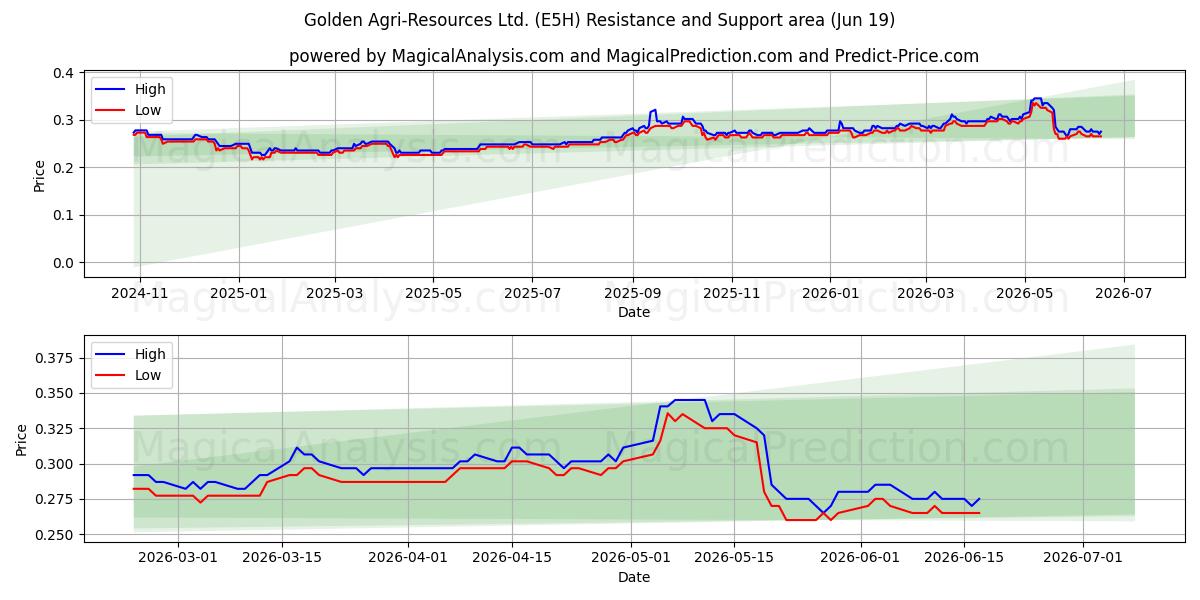Click the 2026-07-01 date label on bottom chart
Image resolution: width=1200 pixels, height=600 pixels.
(1081, 558)
